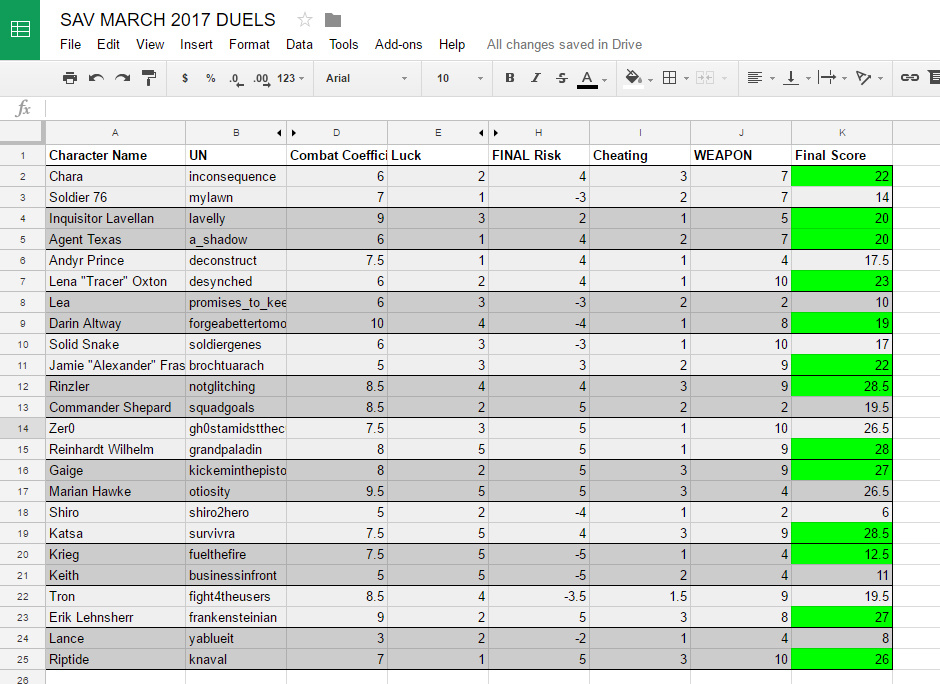Insert a link with chain icon
The height and width of the screenshot is (684, 940).
(x=909, y=77)
